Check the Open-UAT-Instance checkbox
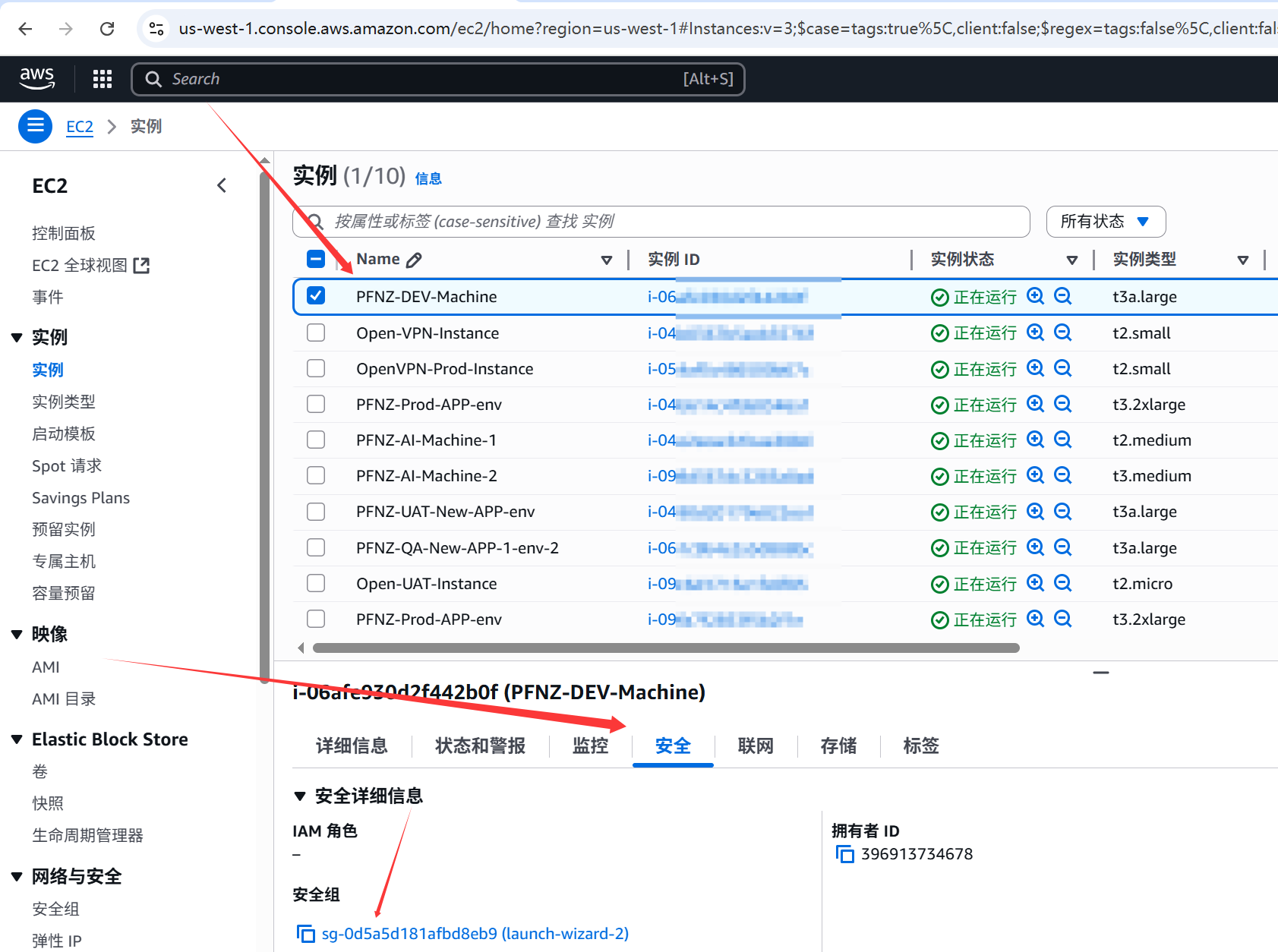1278x952 pixels. point(316,583)
